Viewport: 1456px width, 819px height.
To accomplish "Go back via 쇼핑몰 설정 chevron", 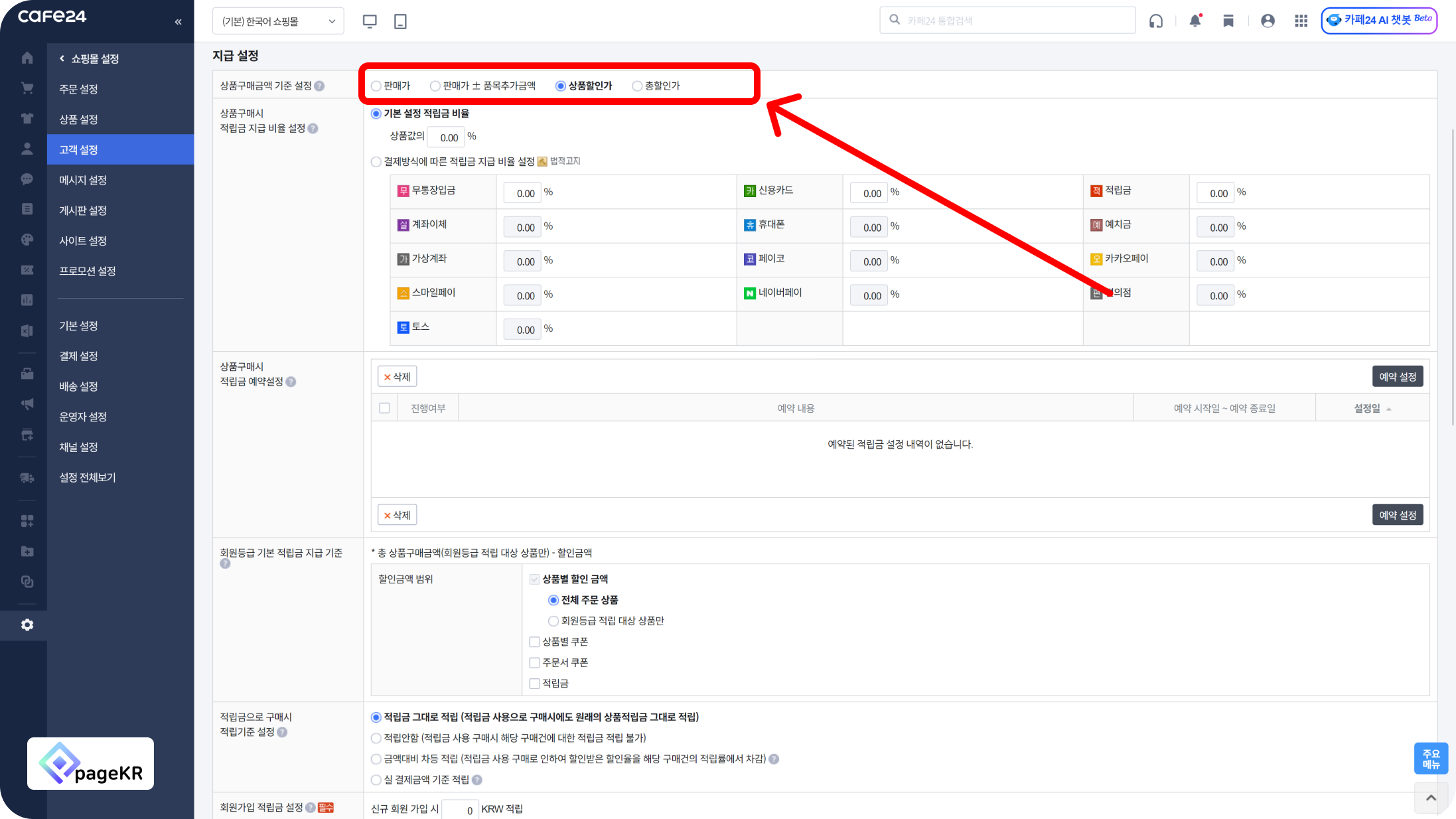I will 62,58.
